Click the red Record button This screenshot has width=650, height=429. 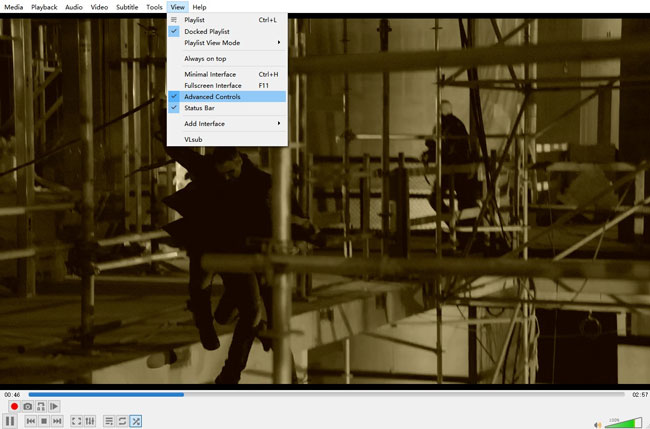14,406
